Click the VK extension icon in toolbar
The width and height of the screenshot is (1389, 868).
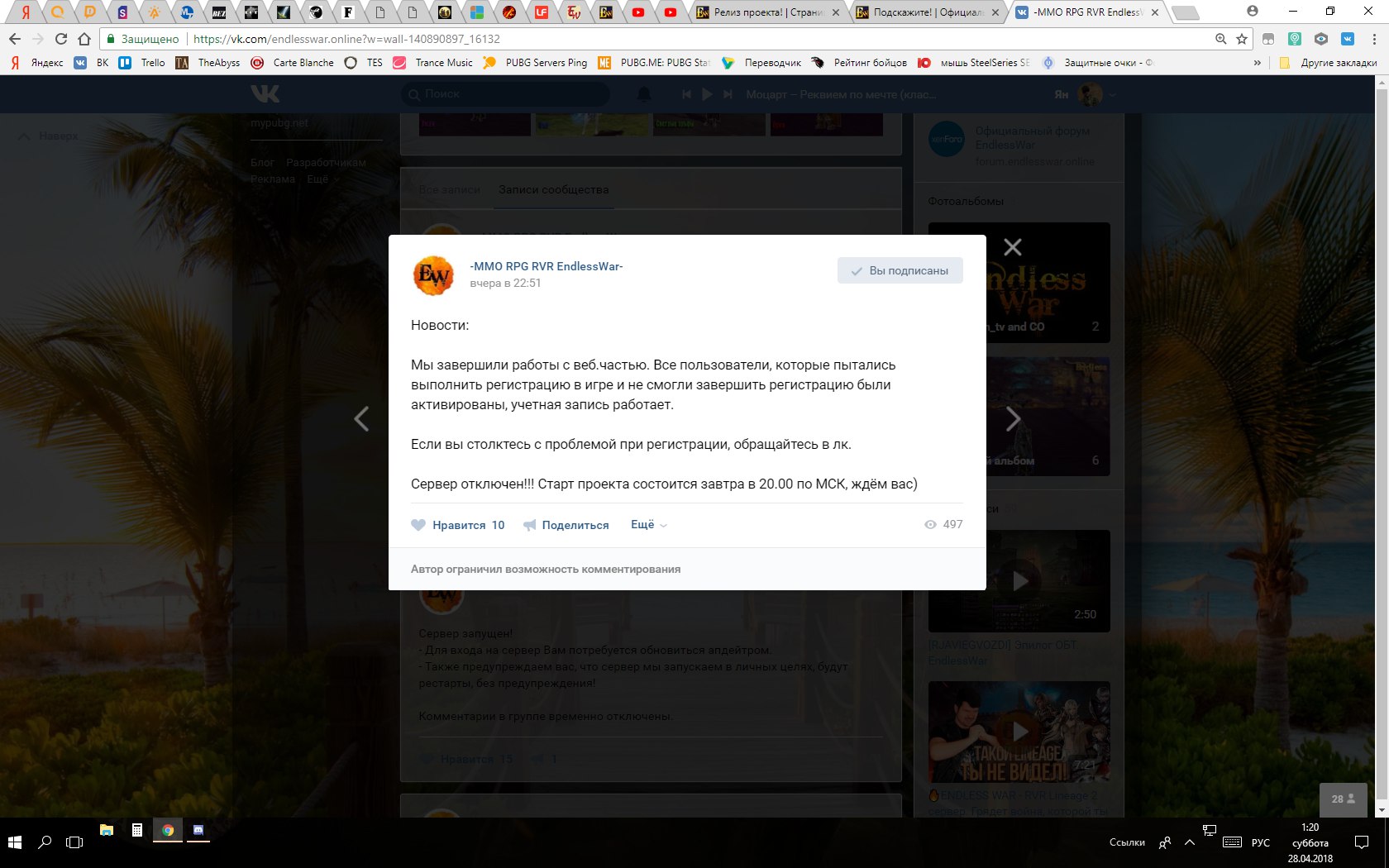pyautogui.click(x=1348, y=39)
